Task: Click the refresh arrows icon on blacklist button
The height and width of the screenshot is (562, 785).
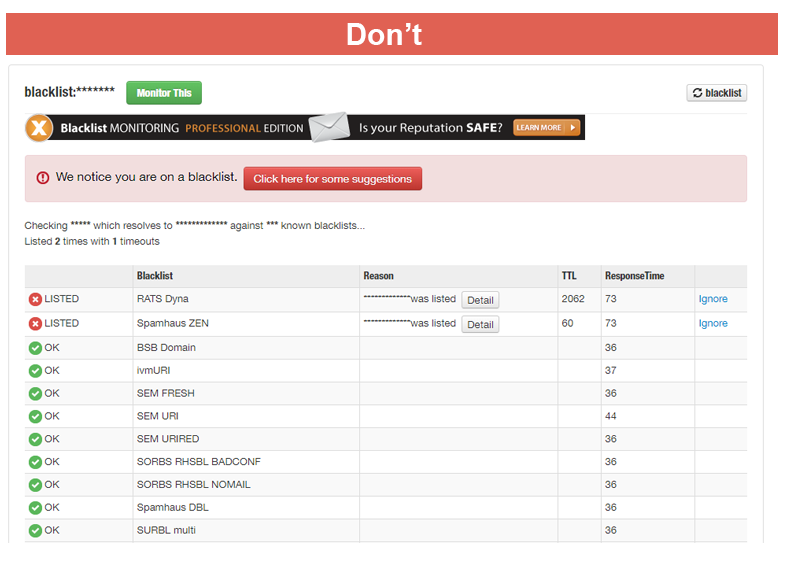Action: (x=697, y=93)
